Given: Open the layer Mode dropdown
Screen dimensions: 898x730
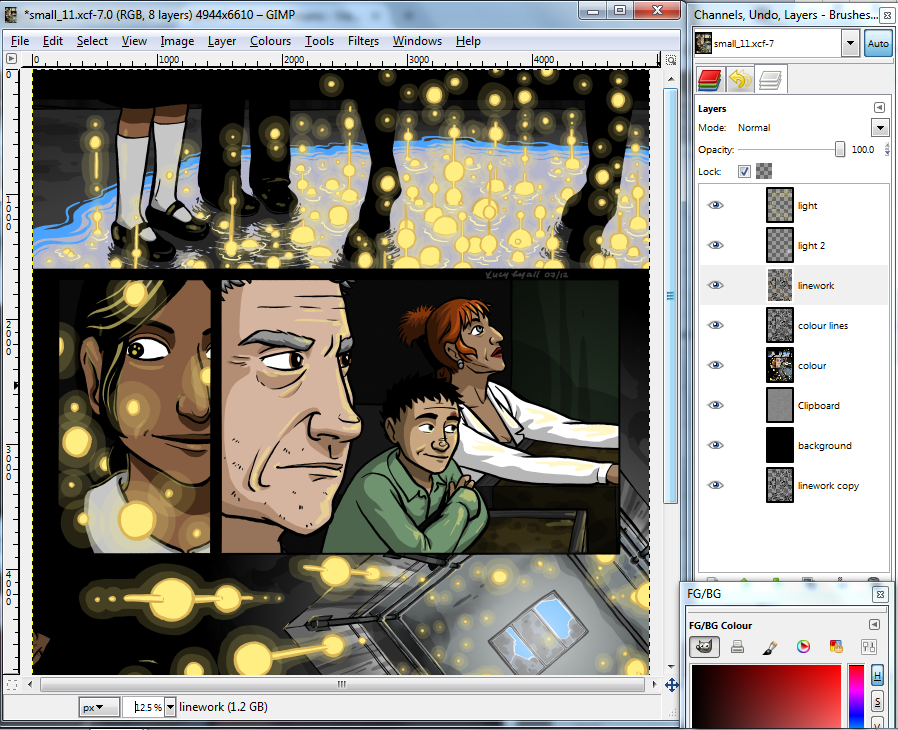Looking at the screenshot, I should [x=880, y=128].
